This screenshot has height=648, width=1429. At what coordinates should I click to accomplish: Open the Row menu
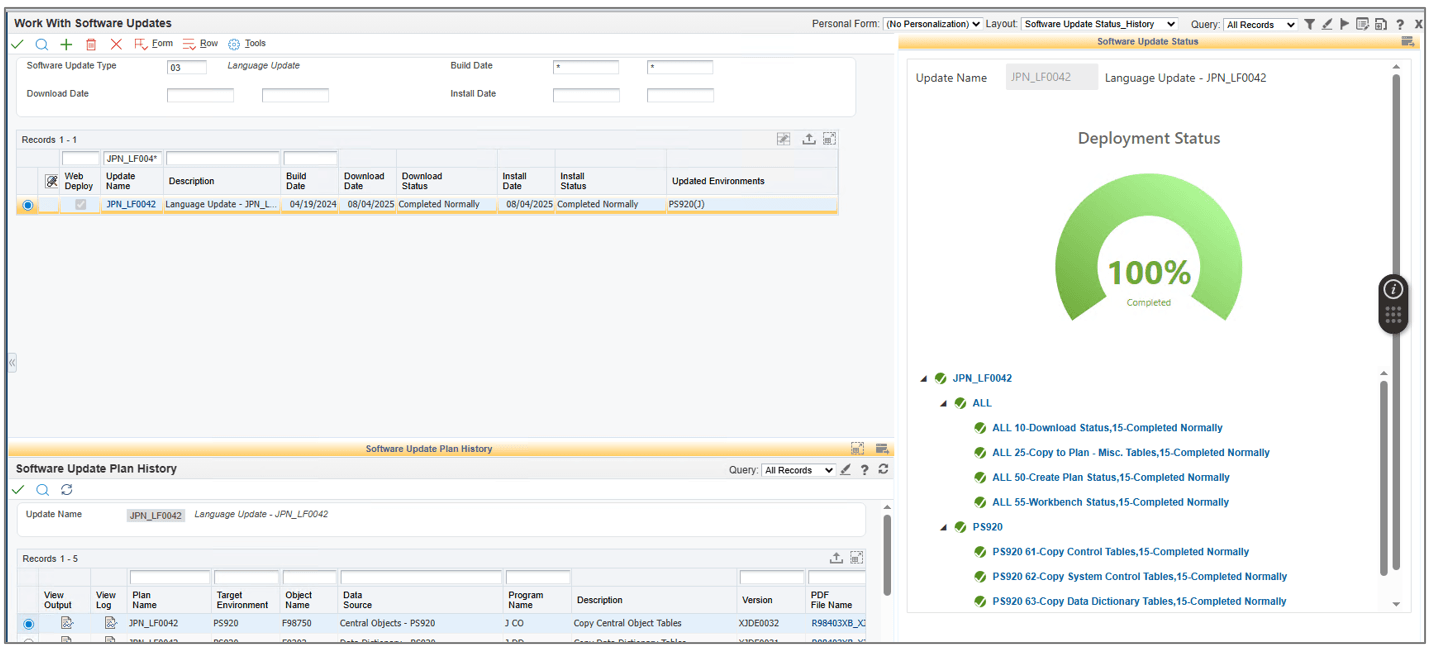[x=201, y=44]
